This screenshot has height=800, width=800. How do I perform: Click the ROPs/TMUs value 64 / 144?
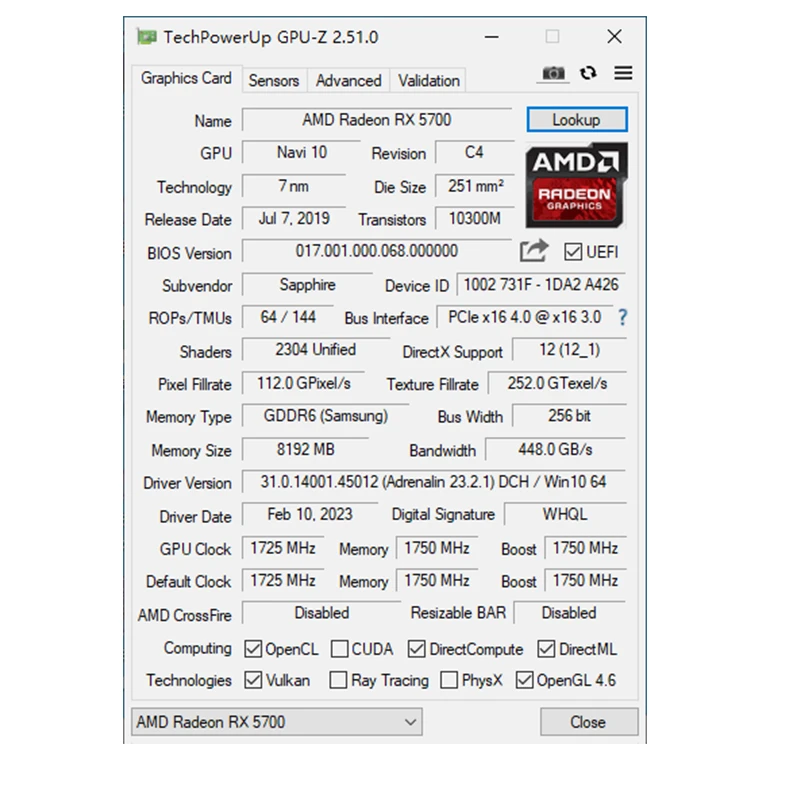pos(288,317)
